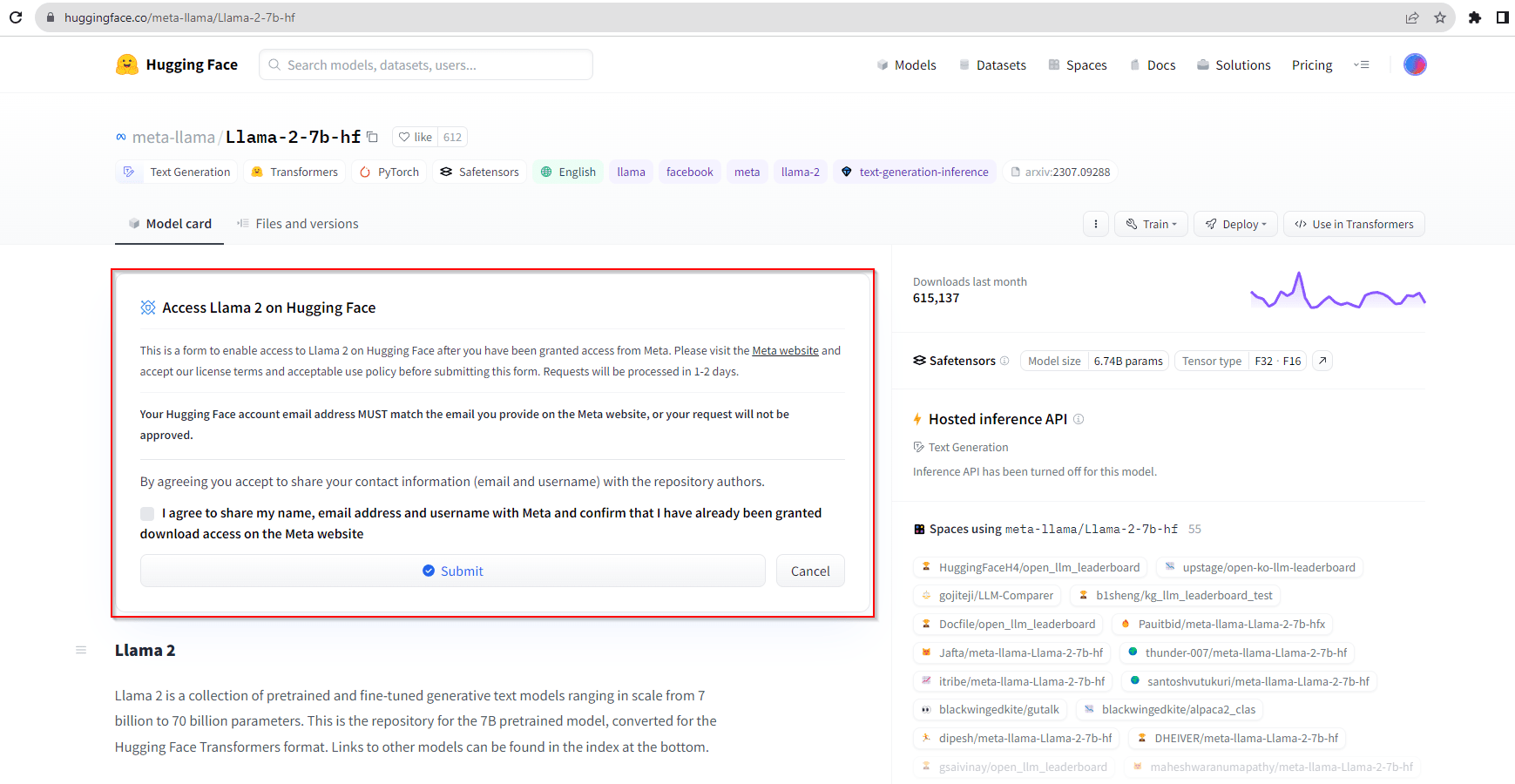This screenshot has height=784, width=1515.
Task: Reload the page with the browser refresh icon
Action: pos(16,17)
